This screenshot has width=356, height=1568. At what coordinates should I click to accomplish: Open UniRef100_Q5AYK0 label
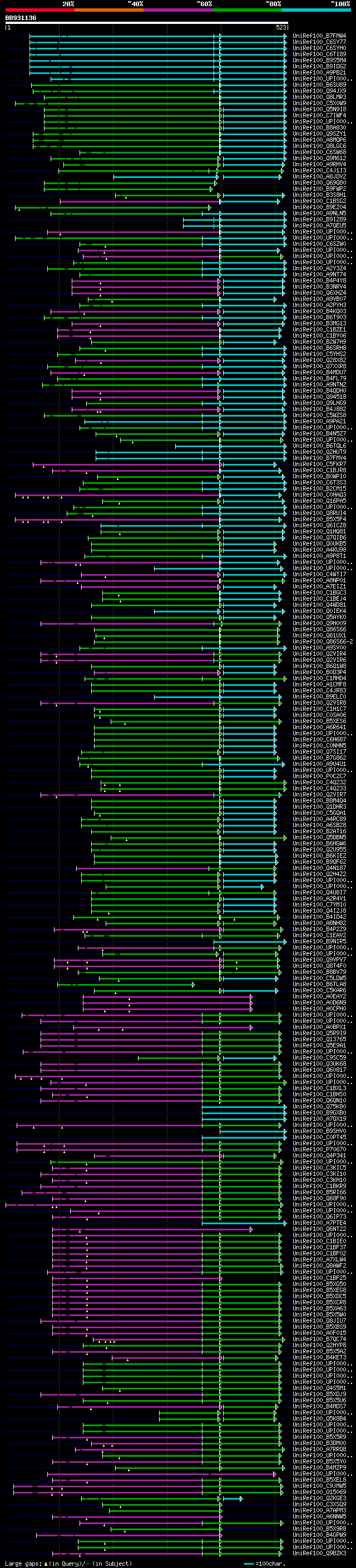click(319, 617)
